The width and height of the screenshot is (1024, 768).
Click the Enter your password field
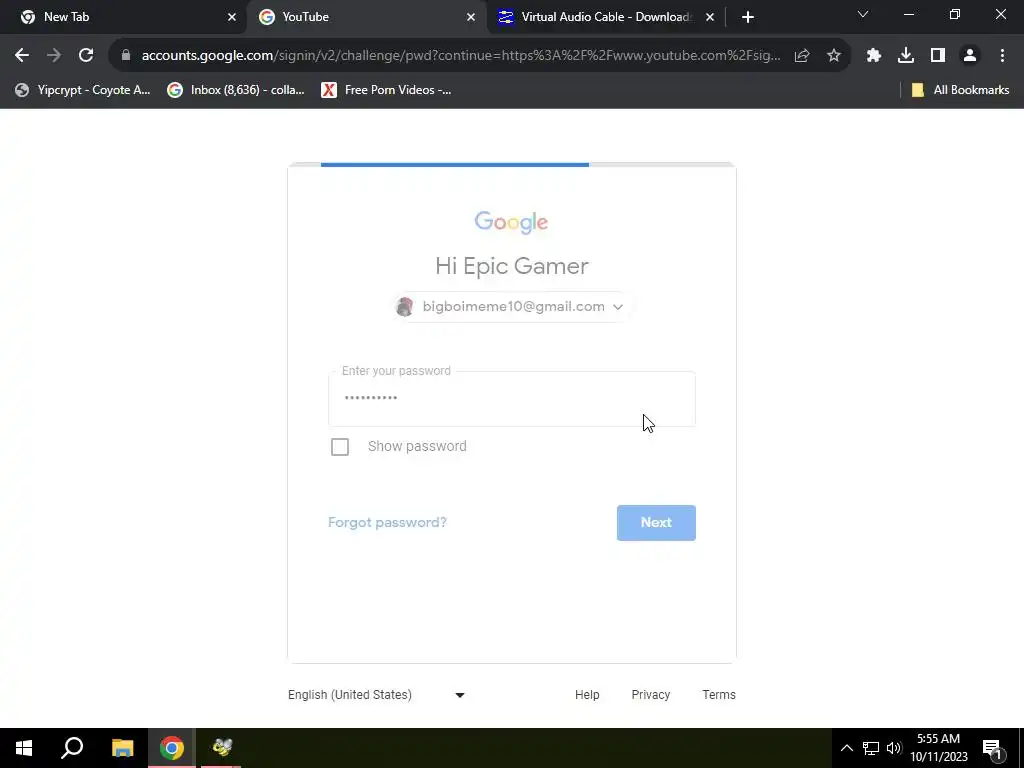512,399
